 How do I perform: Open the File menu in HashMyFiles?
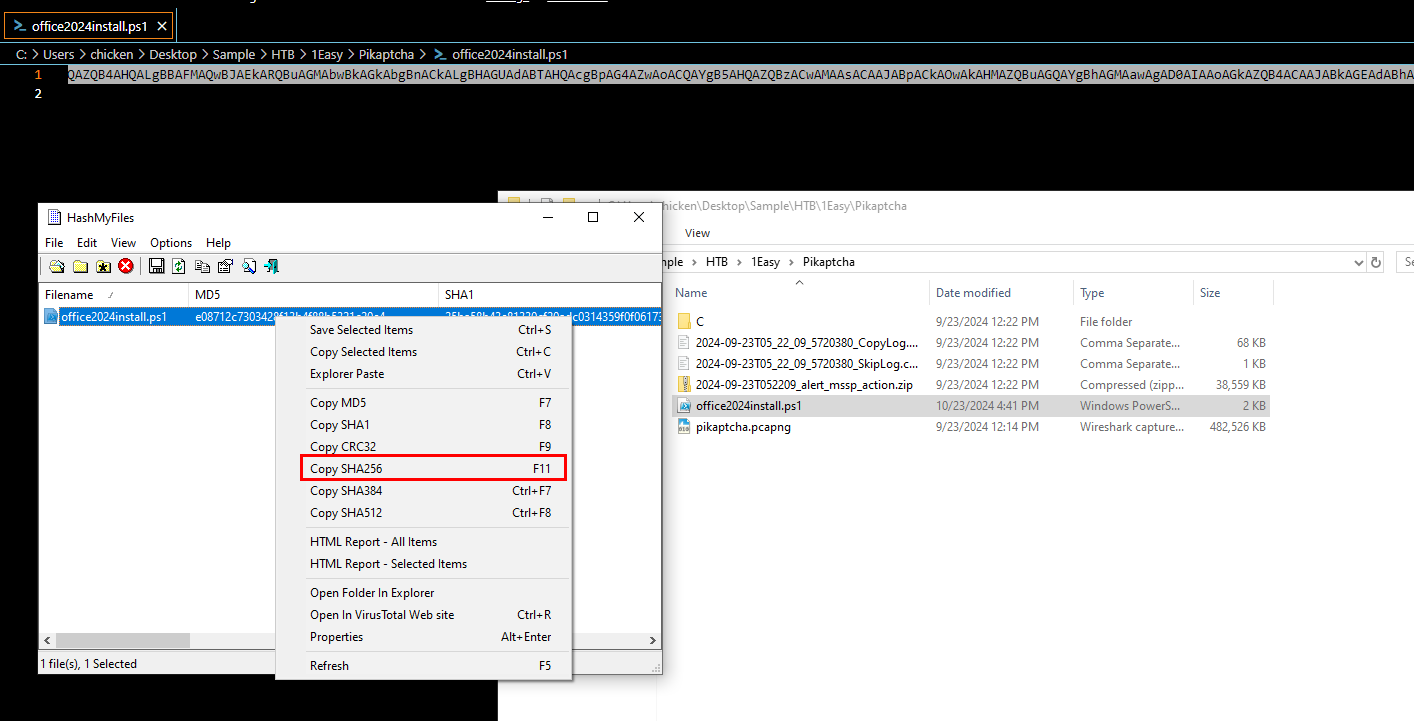click(54, 243)
